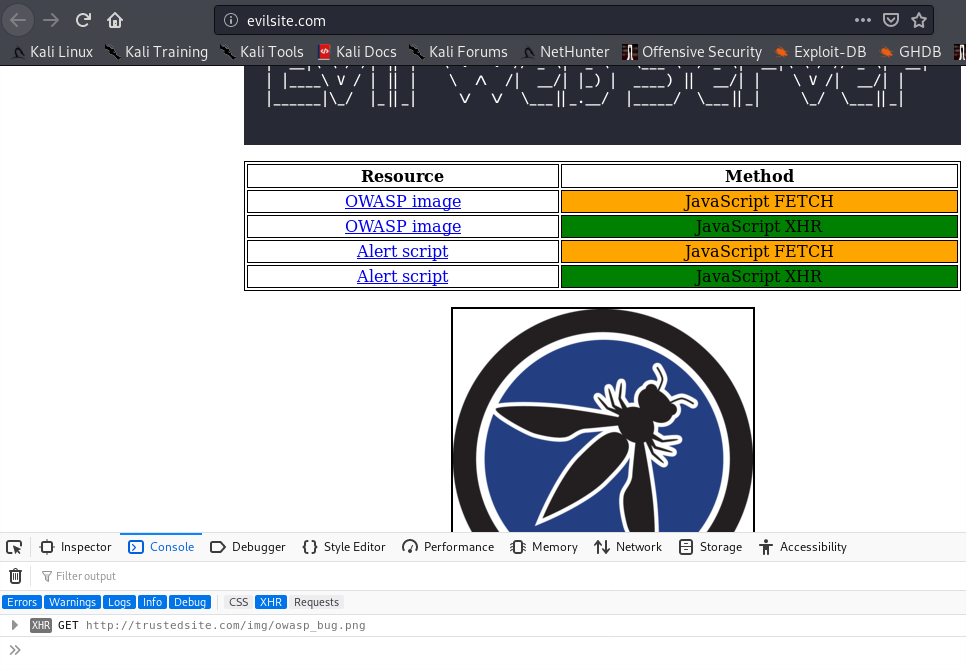The image size is (966, 670).
Task: Click the browser Forward arrow button
Action: point(51,20)
